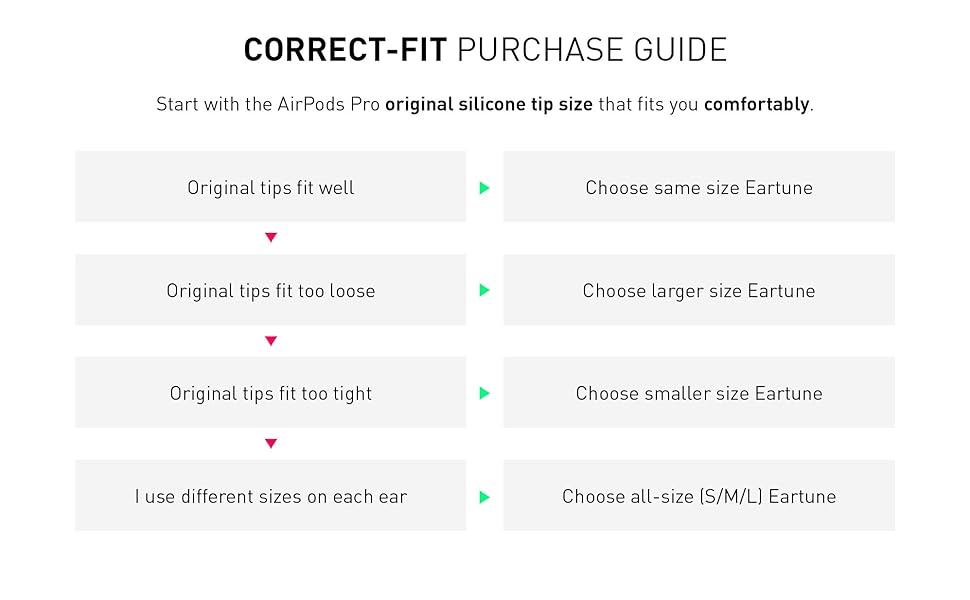Click red down arrow below "Original tips fit too loose"
The image size is (970, 600).
pos(270,341)
